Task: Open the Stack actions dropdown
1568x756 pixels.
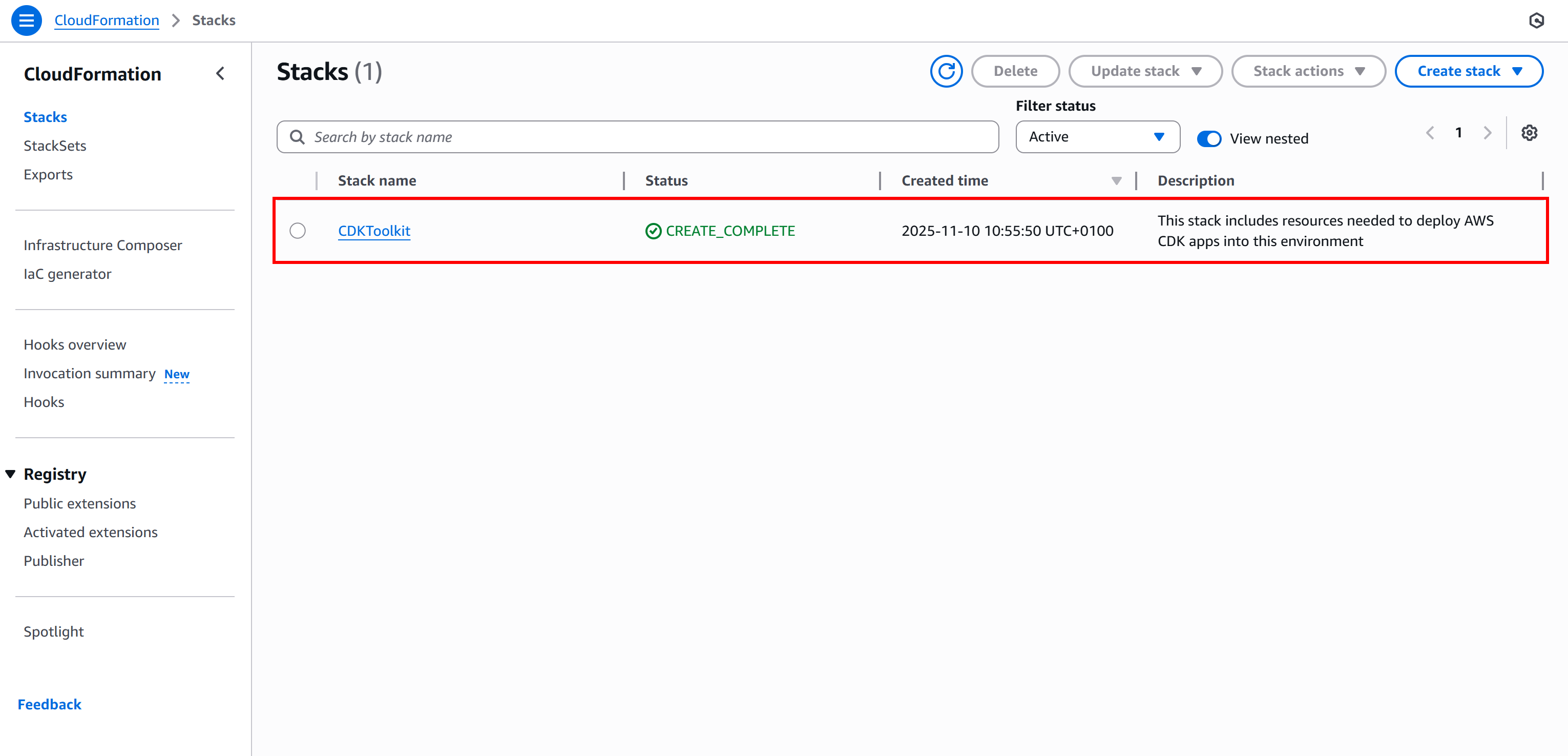Action: pyautogui.click(x=1308, y=71)
